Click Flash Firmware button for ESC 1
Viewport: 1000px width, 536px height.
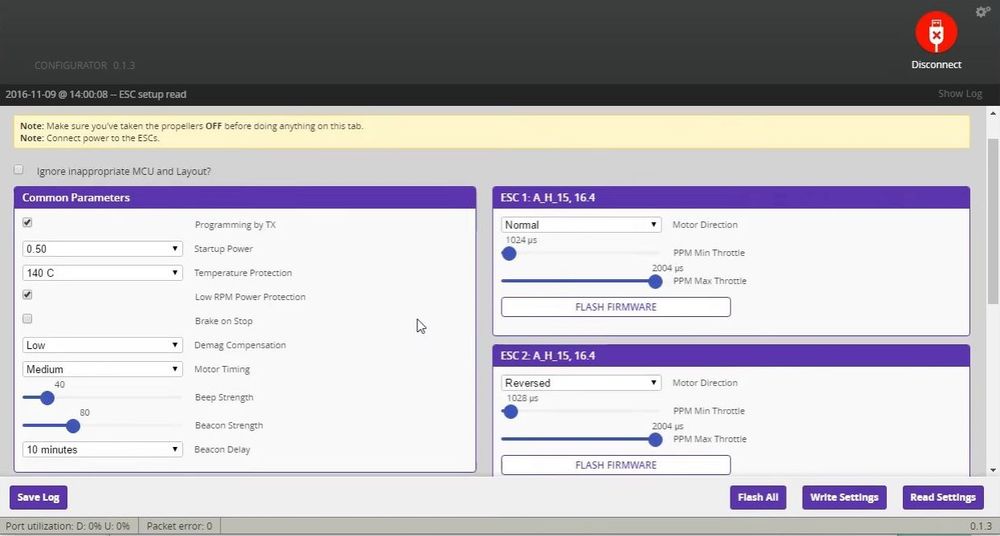coord(615,307)
